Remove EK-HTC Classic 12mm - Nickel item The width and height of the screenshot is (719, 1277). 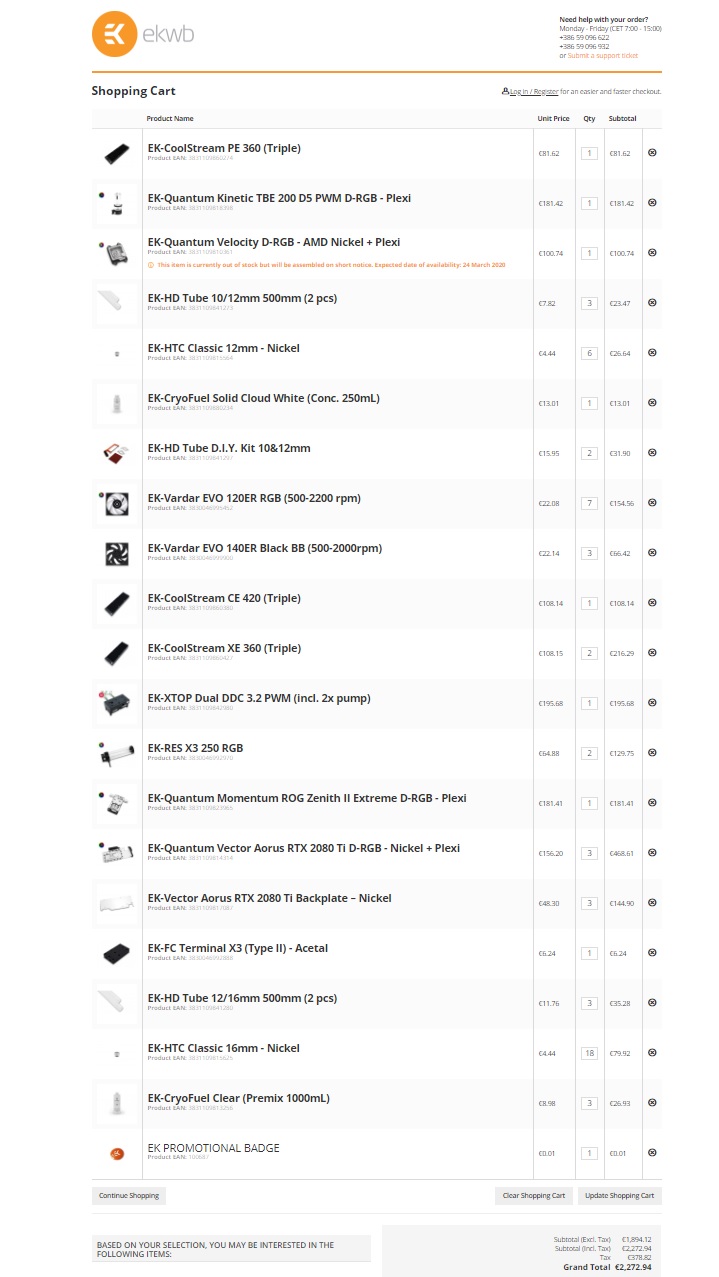coord(652,353)
